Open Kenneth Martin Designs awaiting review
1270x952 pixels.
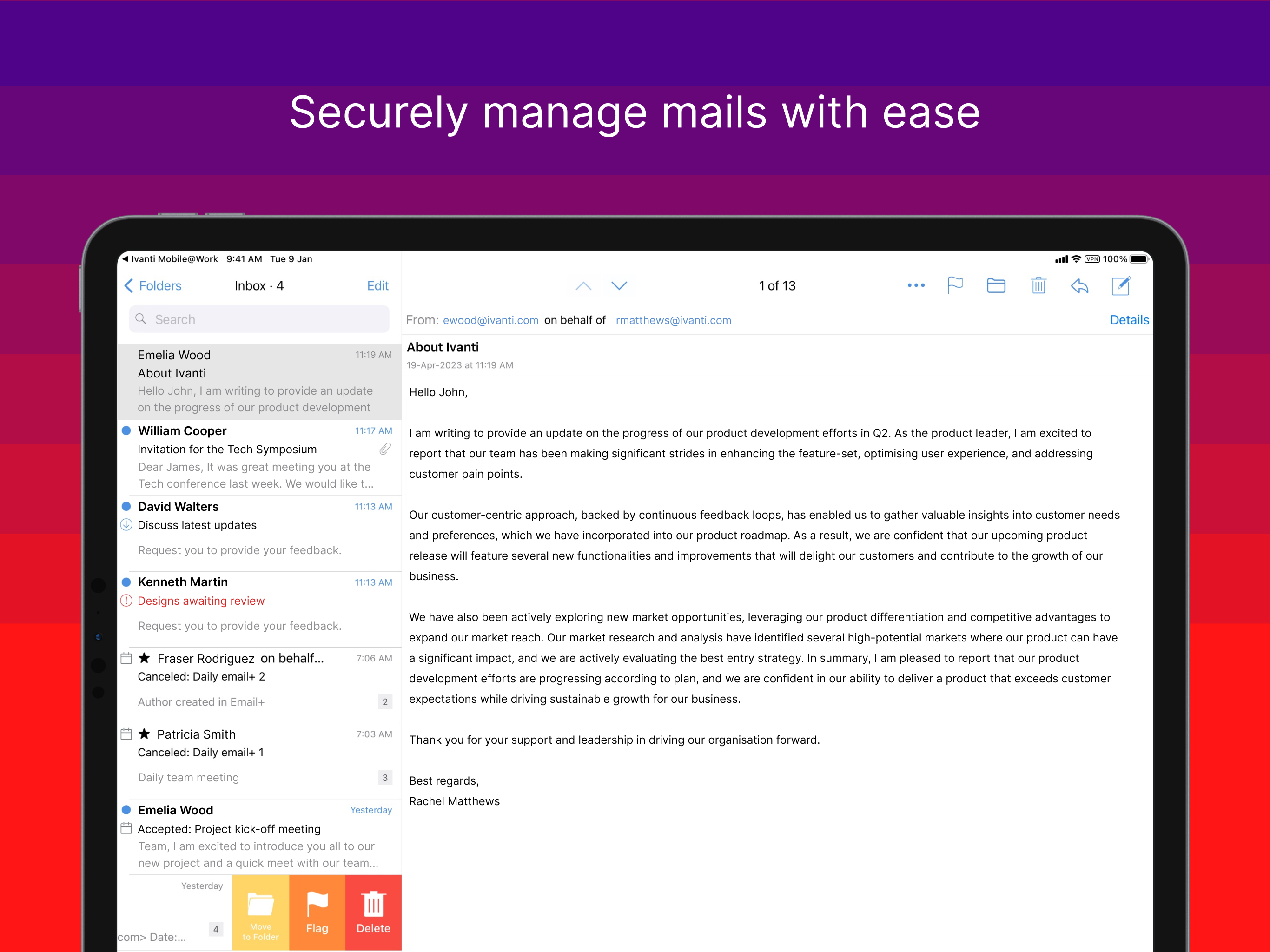(x=259, y=608)
